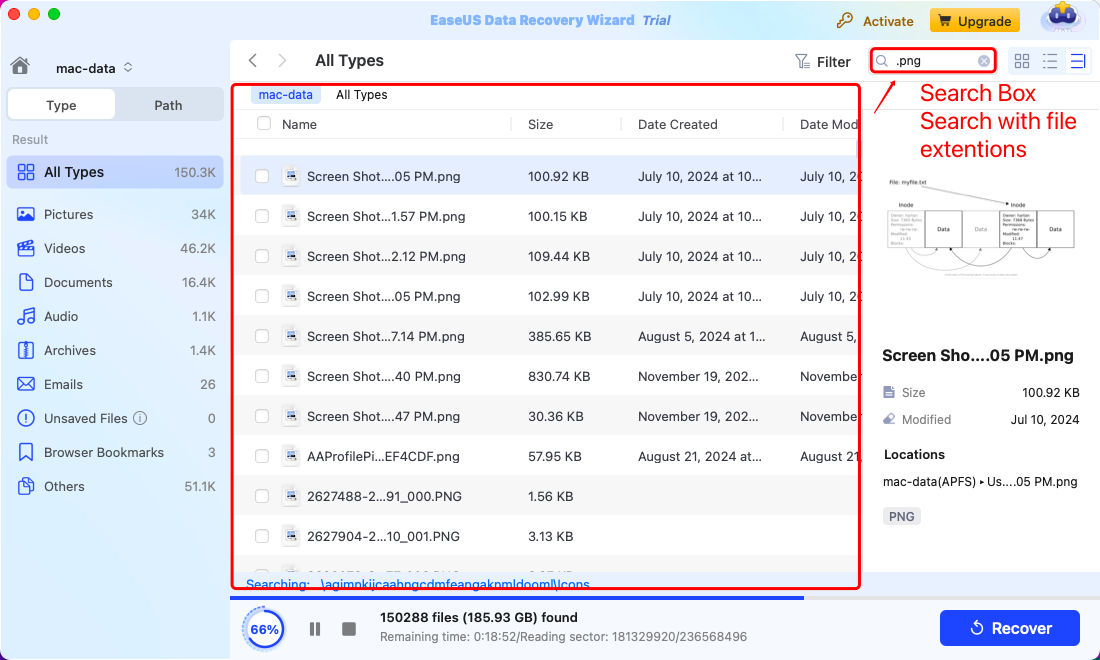
Task: Open the preview thumbnail image
Action: (x=980, y=228)
